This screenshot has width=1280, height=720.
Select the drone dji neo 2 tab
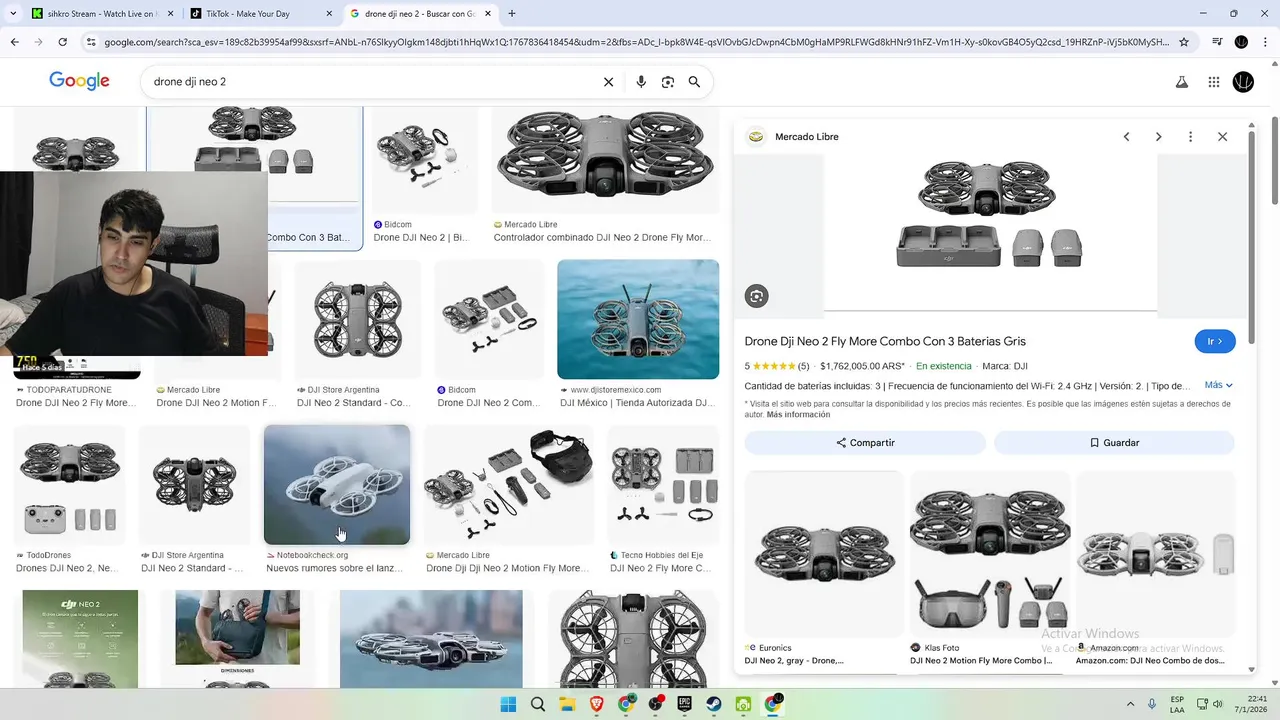(x=420, y=14)
